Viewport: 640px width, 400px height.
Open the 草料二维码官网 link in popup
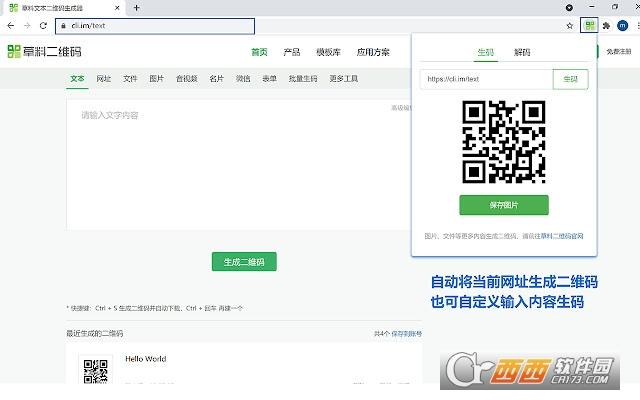click(562, 236)
